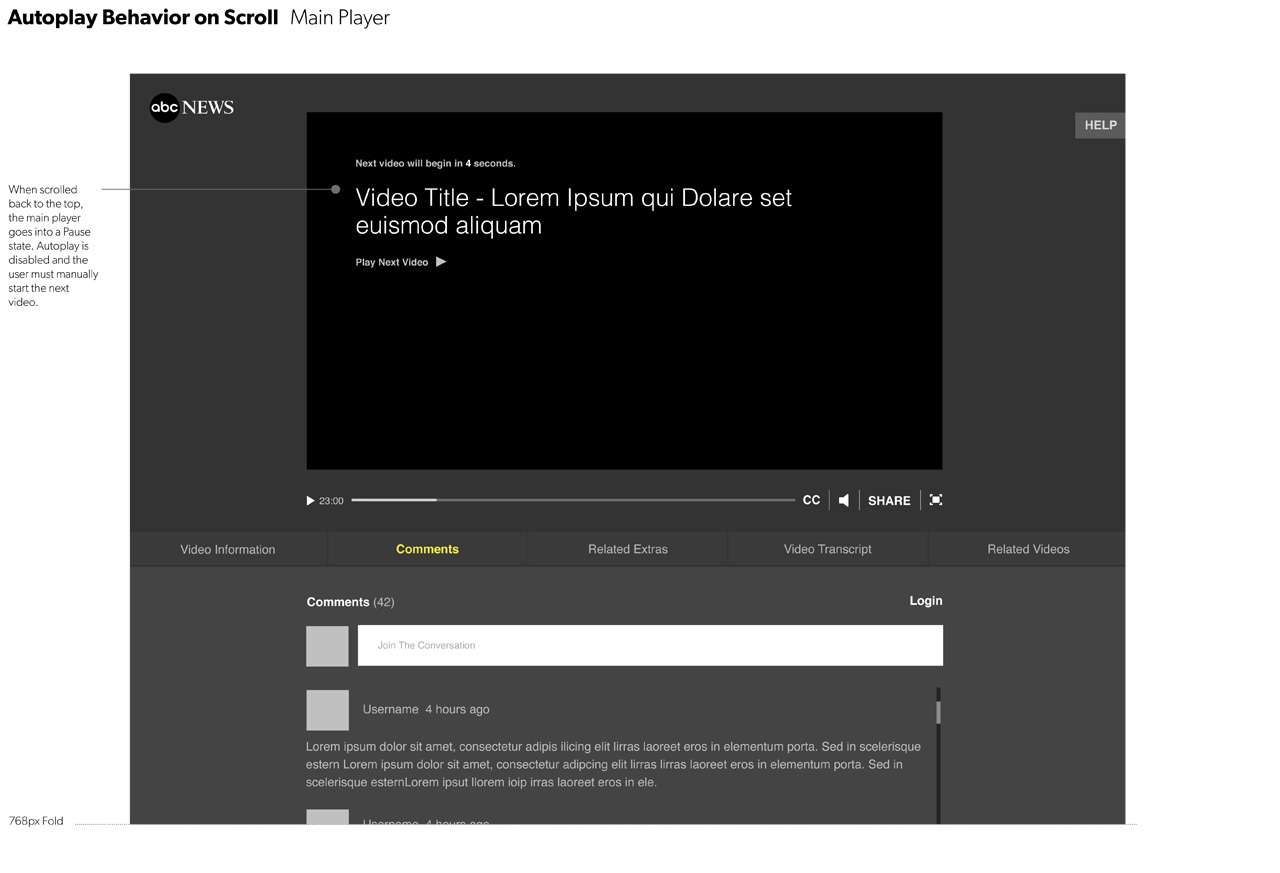Click the Login link
The height and width of the screenshot is (873, 1280).
[x=925, y=601]
